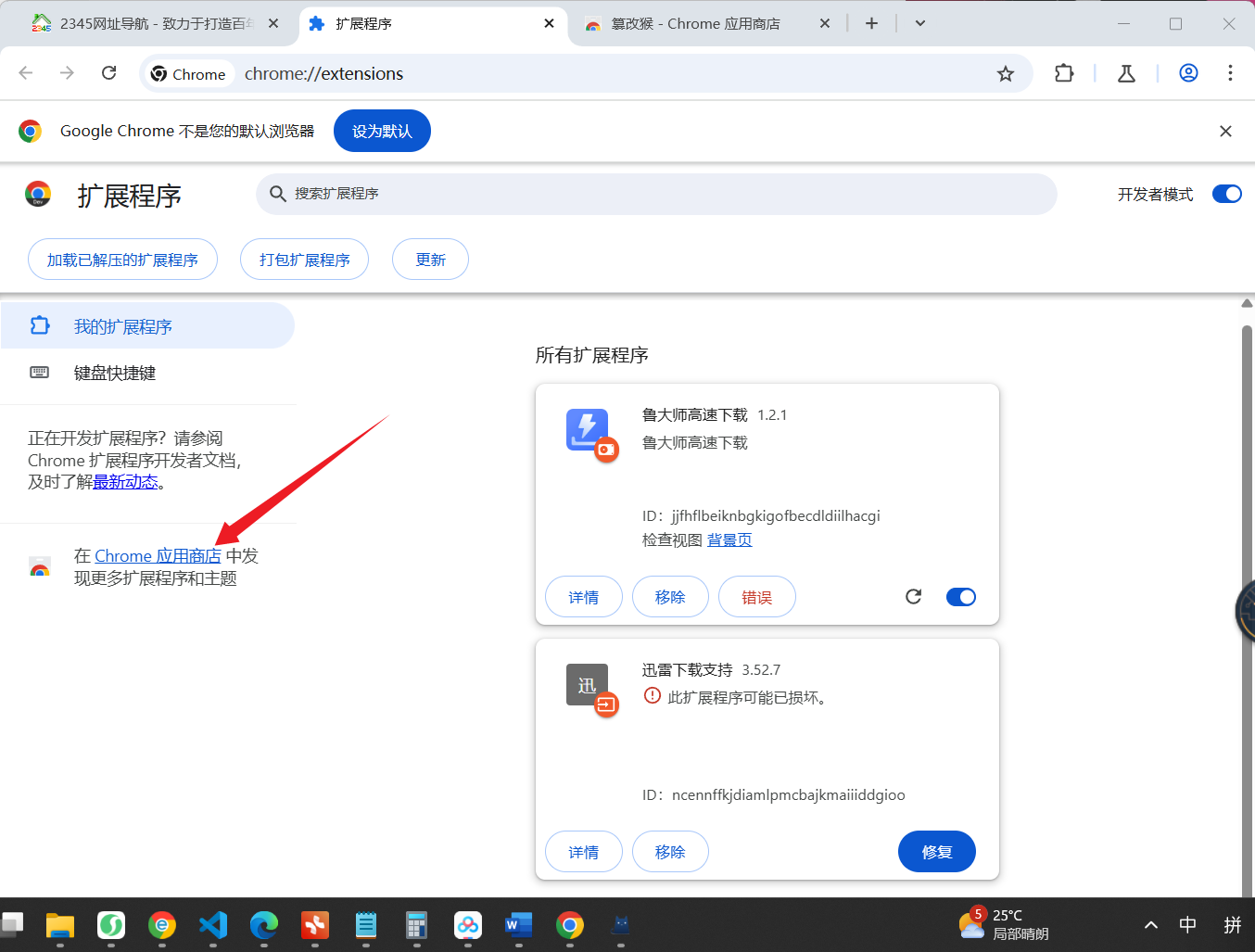This screenshot has width=1255, height=952.
Task: Open File Explorer from the taskbar
Action: (x=60, y=925)
